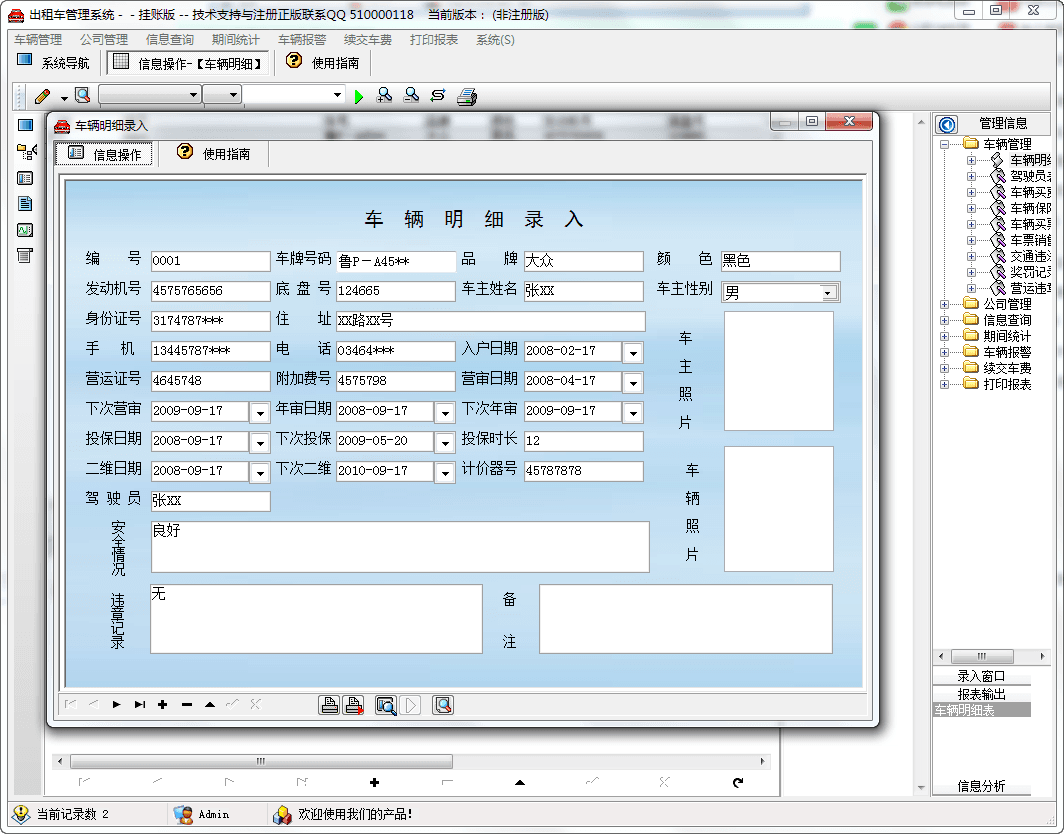Click the minus delete-record button in dialog navigator
The height and width of the screenshot is (834, 1064).
(186, 705)
